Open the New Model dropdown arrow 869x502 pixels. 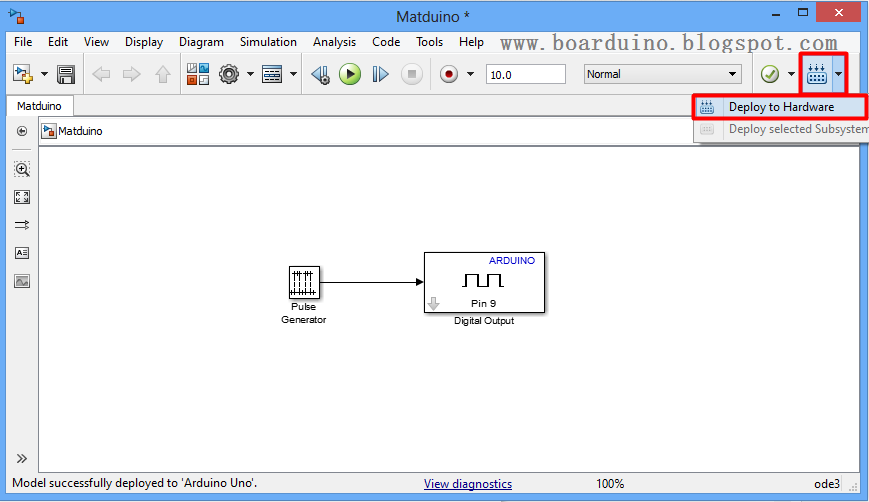(44, 74)
